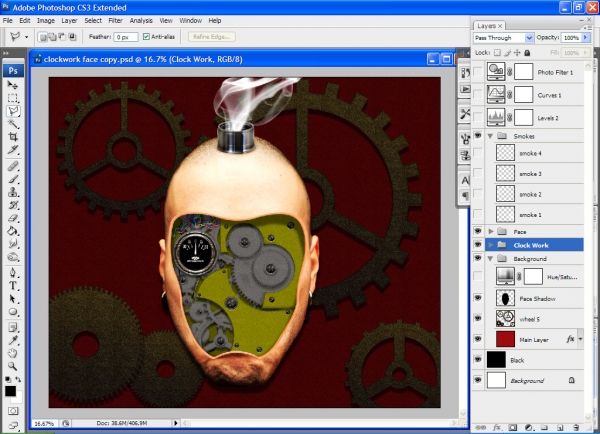
Task: Select the Crop tool
Action: click(x=13, y=137)
